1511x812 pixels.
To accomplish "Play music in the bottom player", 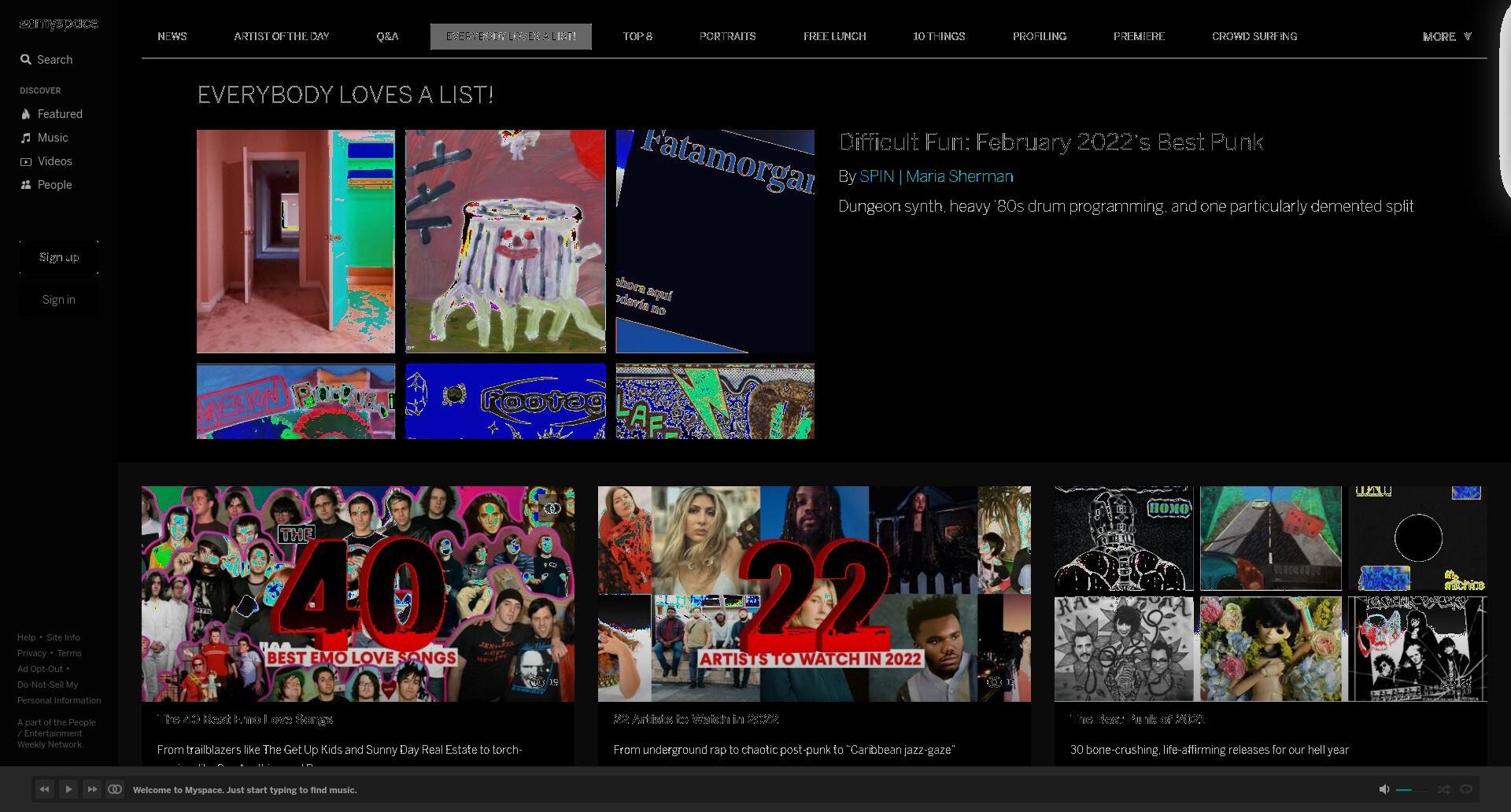I will [68, 789].
